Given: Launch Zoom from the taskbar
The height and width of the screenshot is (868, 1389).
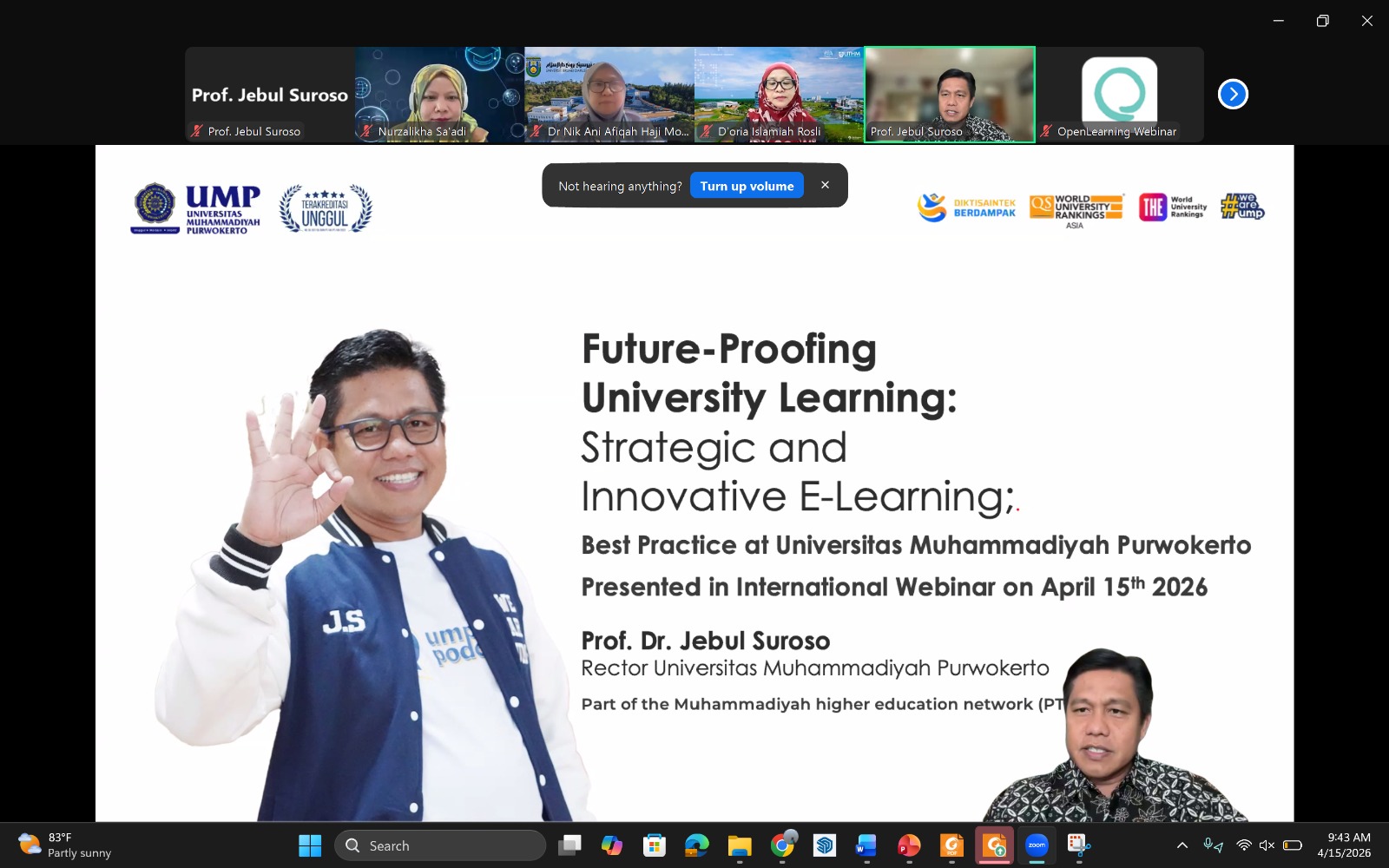Looking at the screenshot, I should pos(1037,845).
